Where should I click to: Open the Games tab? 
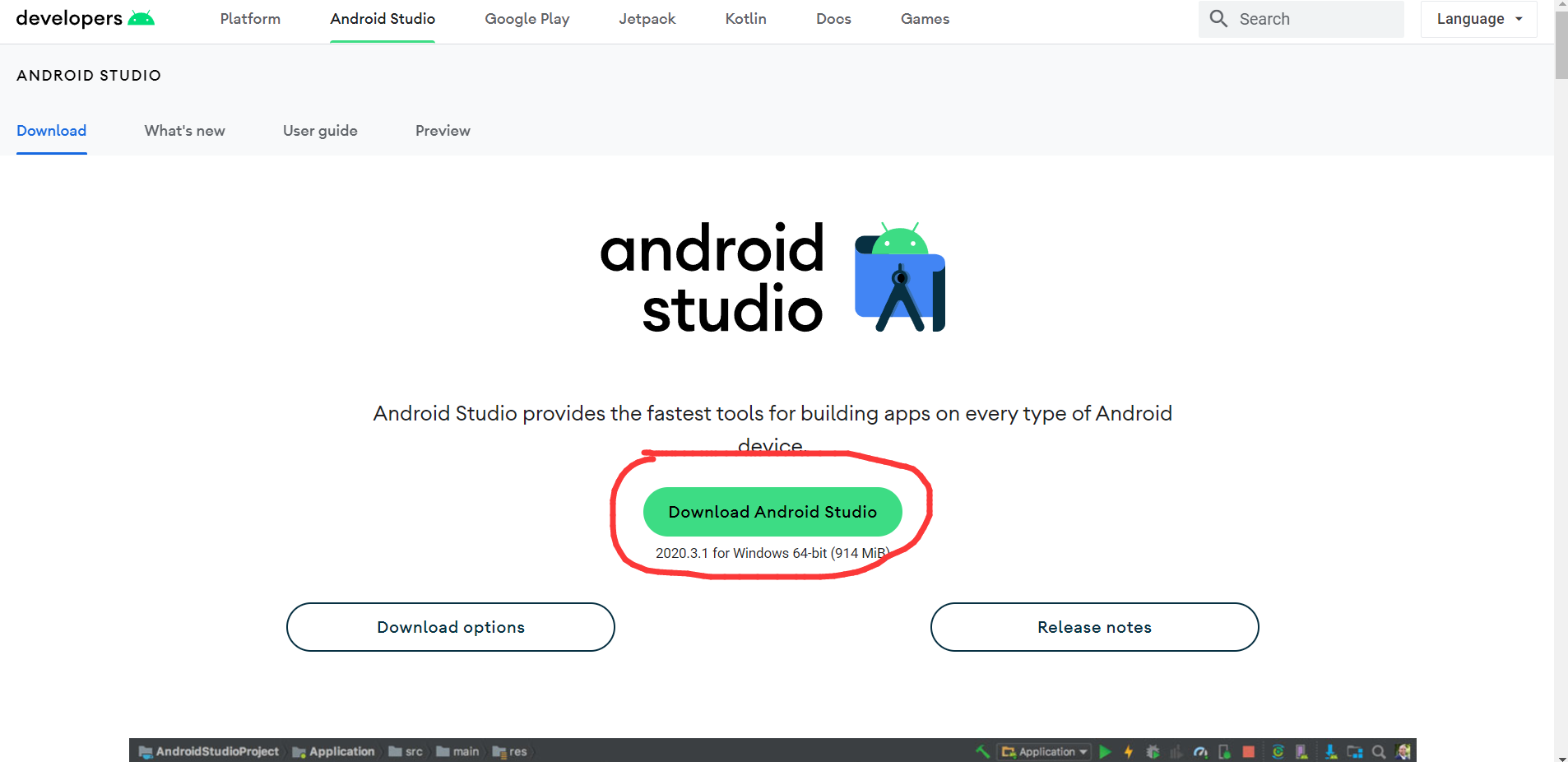(x=925, y=19)
